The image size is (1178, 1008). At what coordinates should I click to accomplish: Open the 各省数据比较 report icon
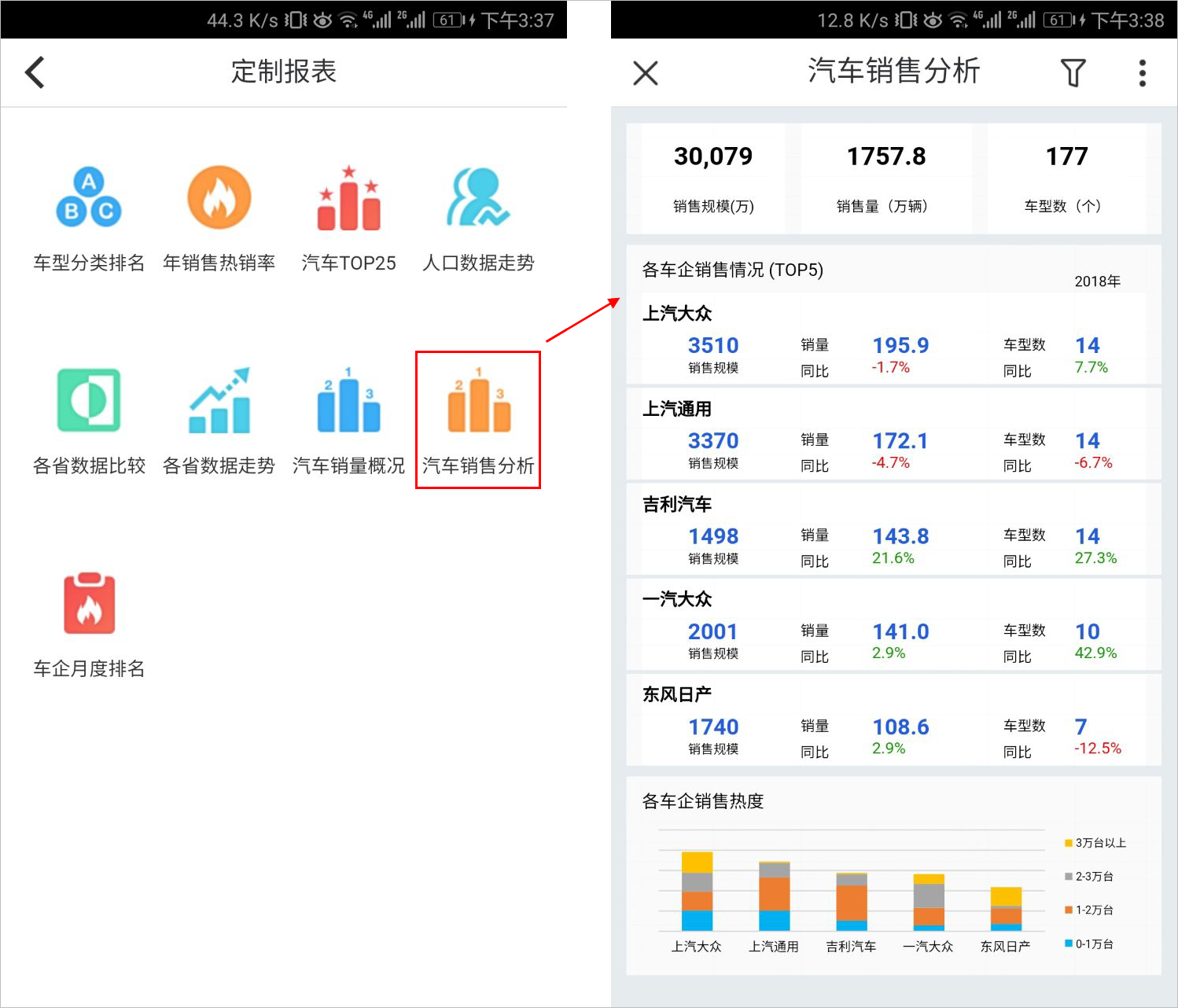[x=89, y=400]
